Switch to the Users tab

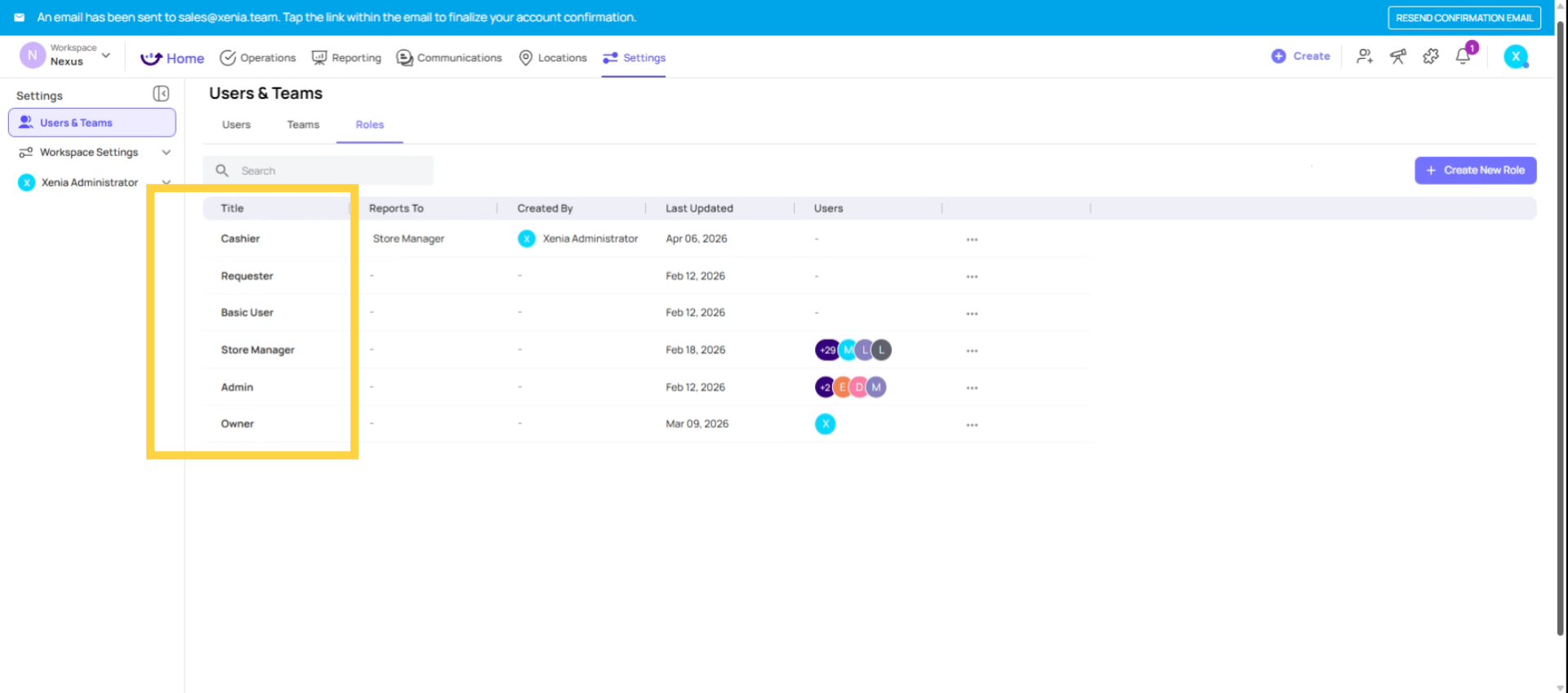(236, 125)
